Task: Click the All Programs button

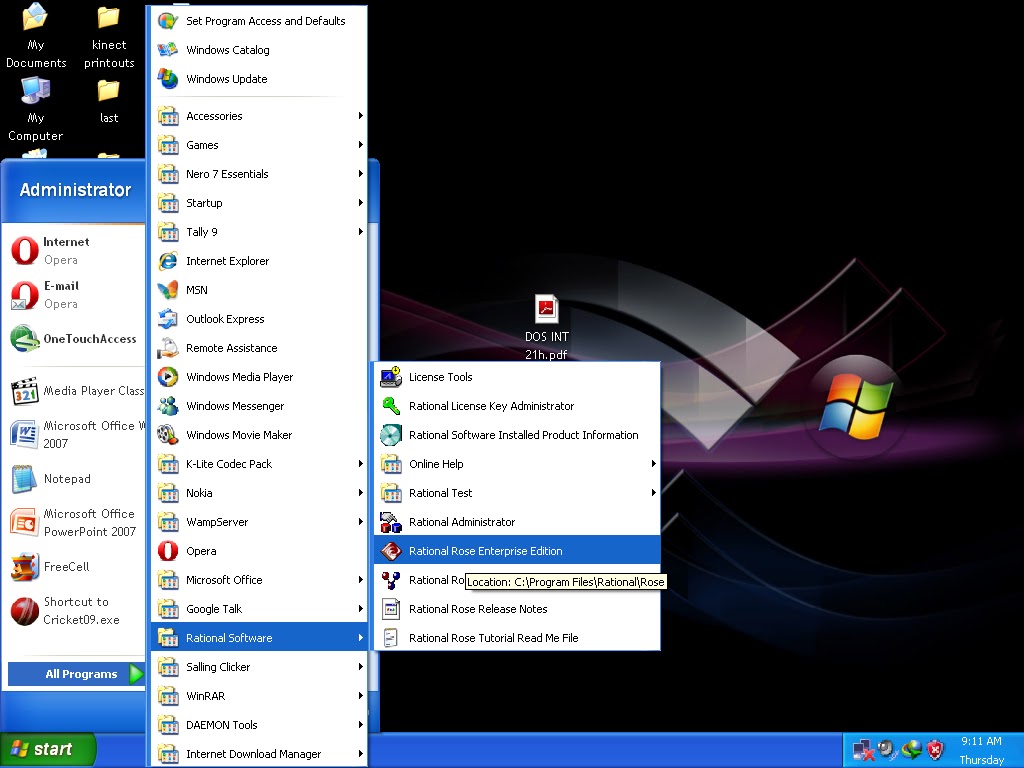Action: tap(76, 674)
